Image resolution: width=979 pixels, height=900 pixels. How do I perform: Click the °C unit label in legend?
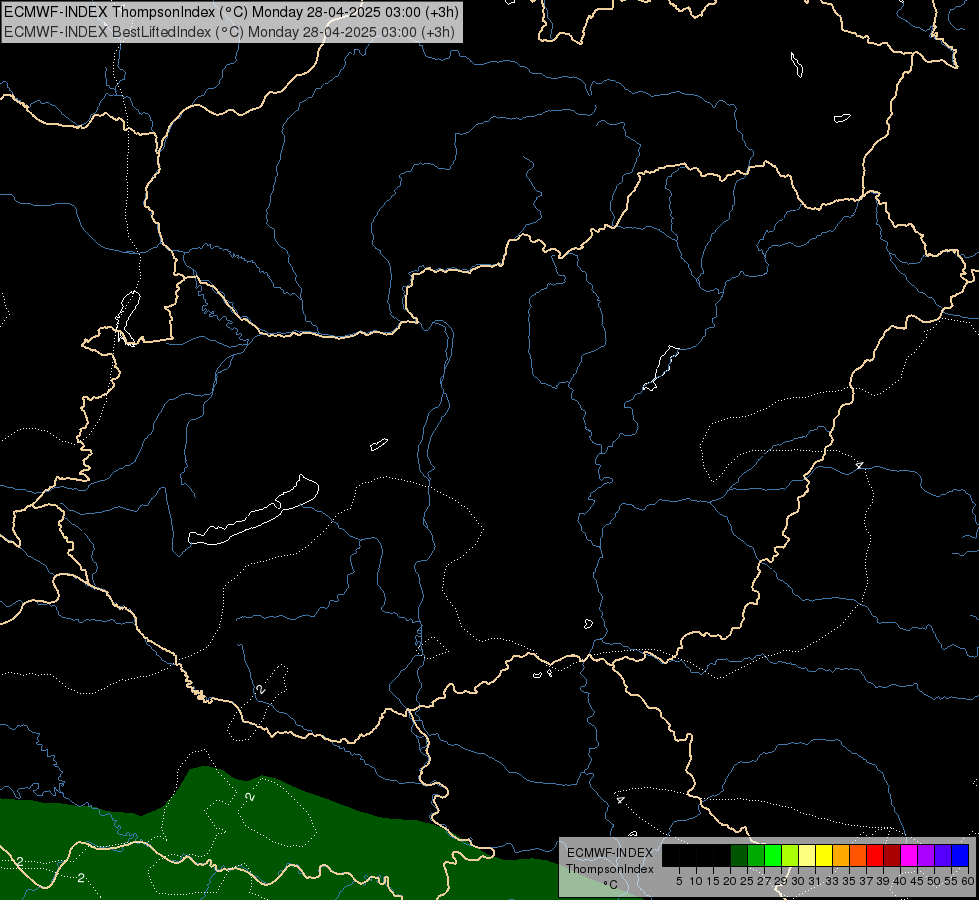[x=611, y=885]
